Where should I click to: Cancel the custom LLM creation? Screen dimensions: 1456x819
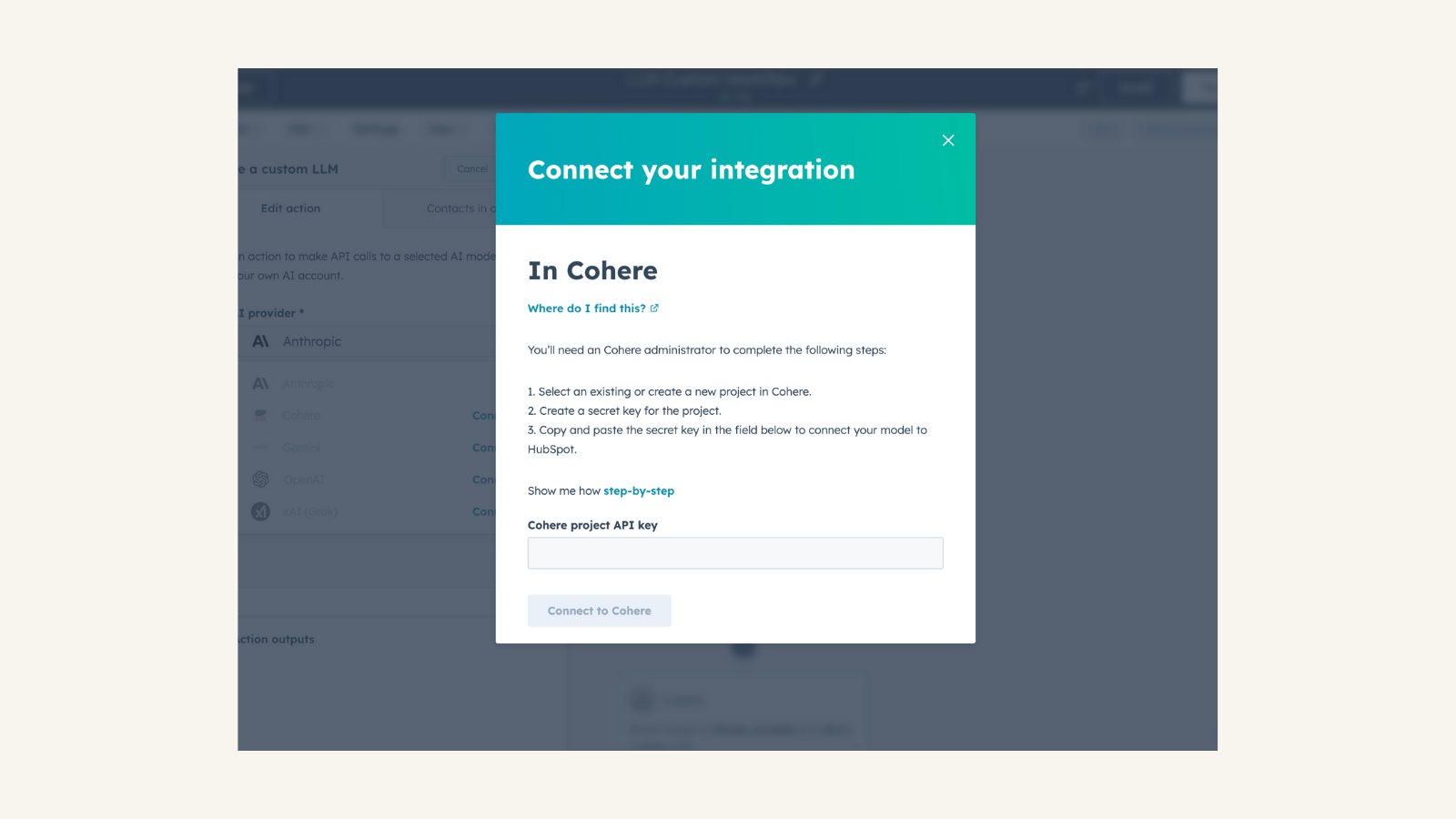point(470,168)
